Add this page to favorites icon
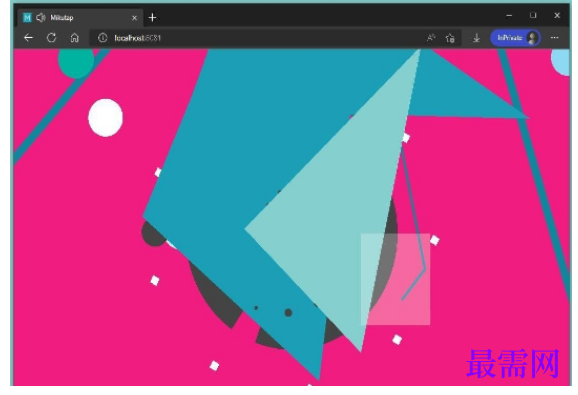 pyautogui.click(x=450, y=38)
